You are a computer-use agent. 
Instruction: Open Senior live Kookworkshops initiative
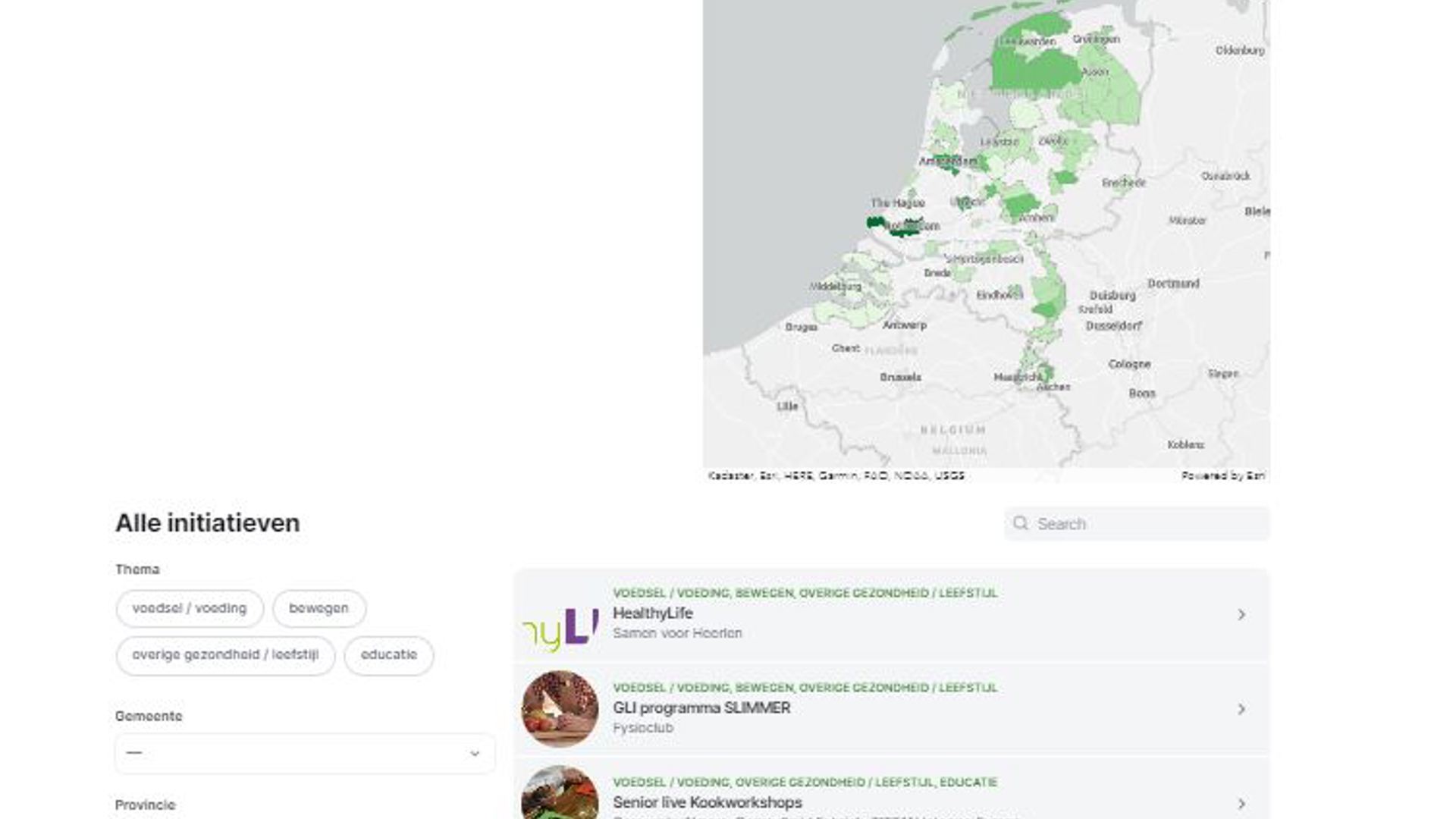point(707,802)
